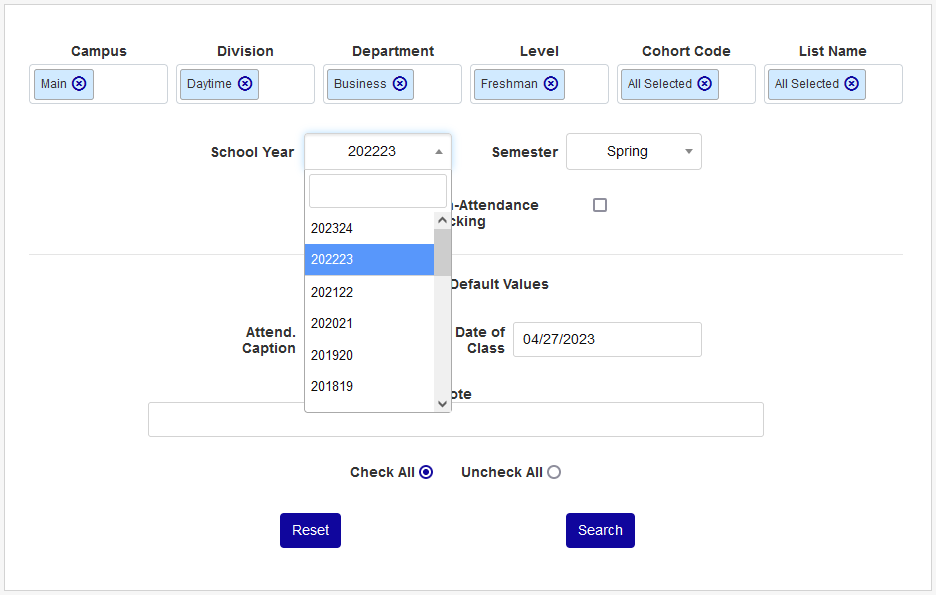Remove the Business department tag
936x595 pixels.
[400, 84]
